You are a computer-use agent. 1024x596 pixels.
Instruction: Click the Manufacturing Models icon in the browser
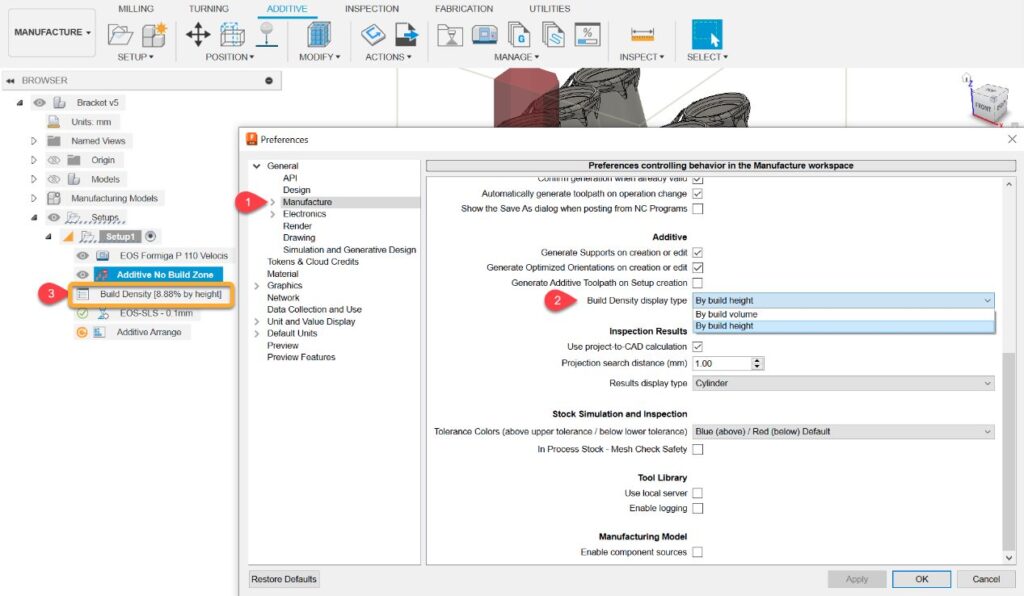54,198
